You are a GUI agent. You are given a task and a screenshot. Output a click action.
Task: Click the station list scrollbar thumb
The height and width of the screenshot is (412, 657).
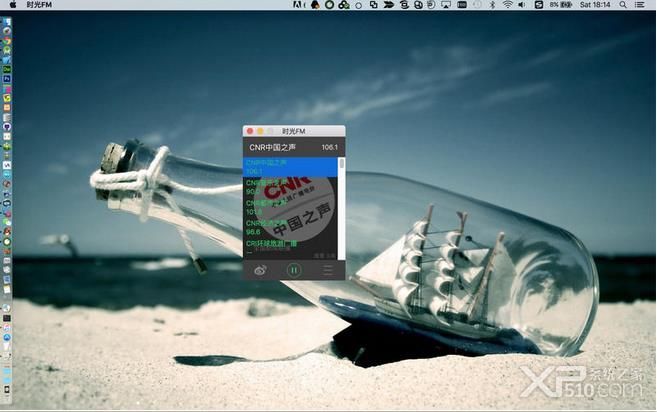pos(341,163)
